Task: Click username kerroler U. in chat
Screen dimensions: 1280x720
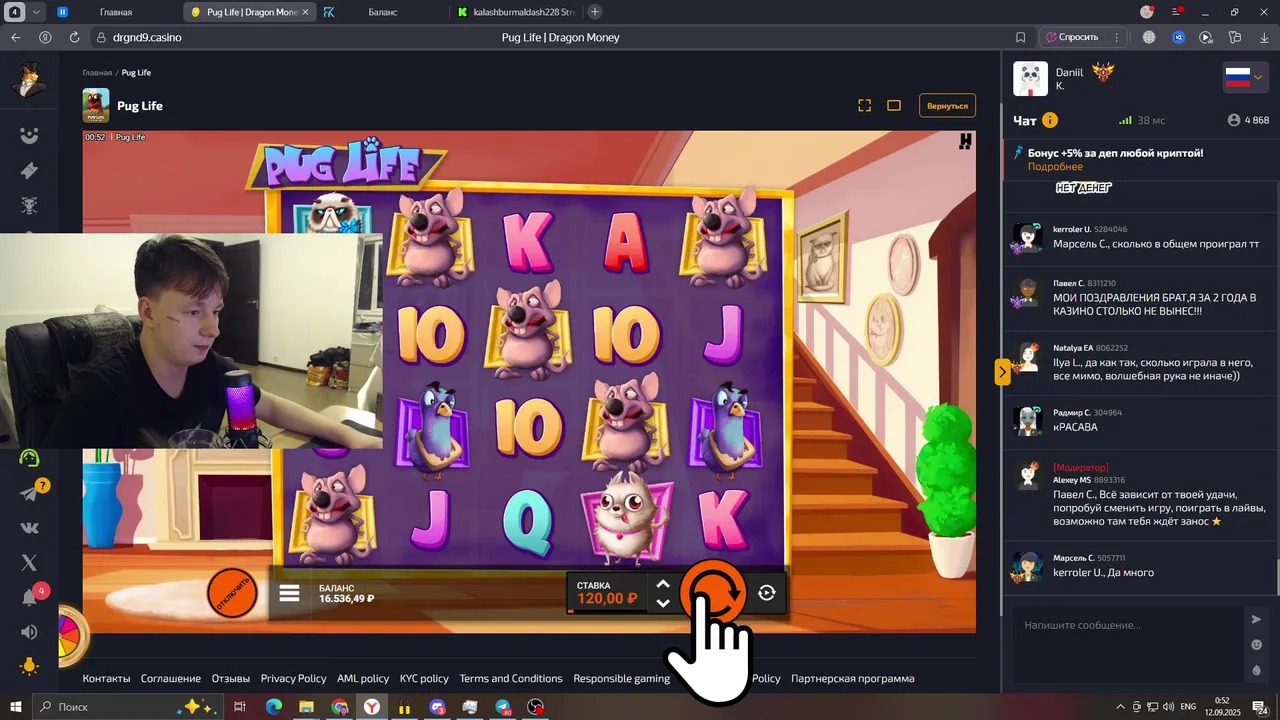Action: point(1071,229)
